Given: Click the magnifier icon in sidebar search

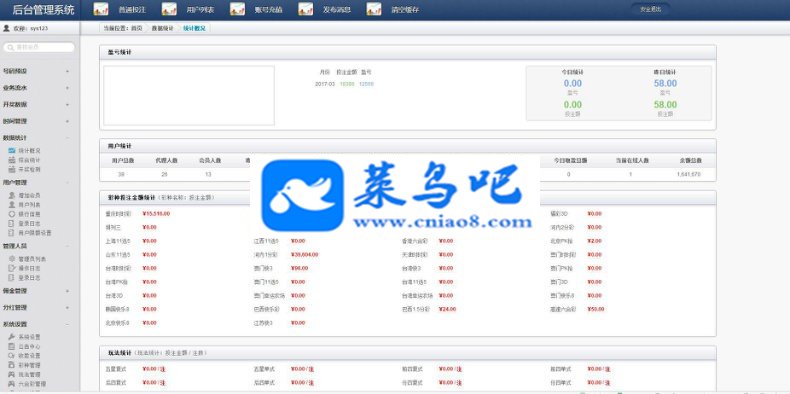Looking at the screenshot, I should click(x=11, y=47).
